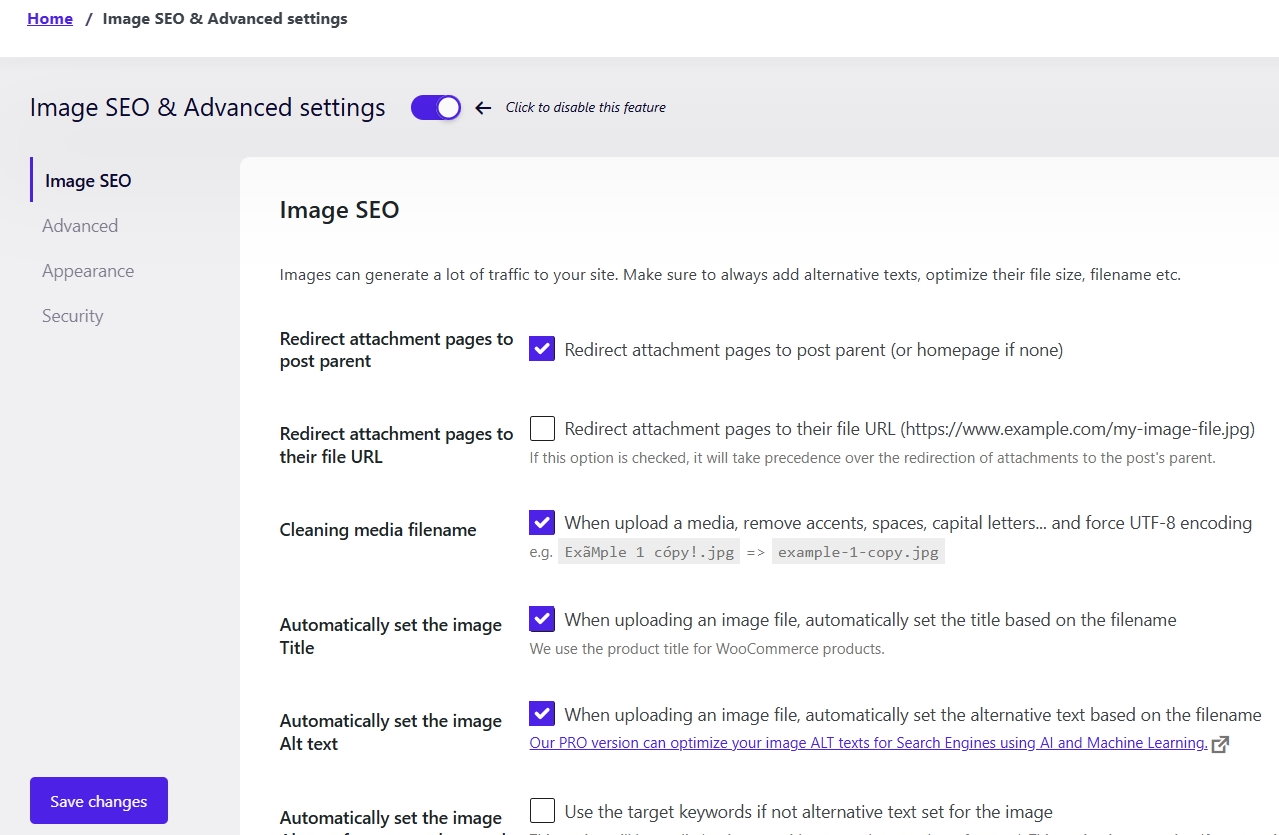Click the Home breadcrumb link
The height and width of the screenshot is (835, 1279).
click(x=50, y=19)
